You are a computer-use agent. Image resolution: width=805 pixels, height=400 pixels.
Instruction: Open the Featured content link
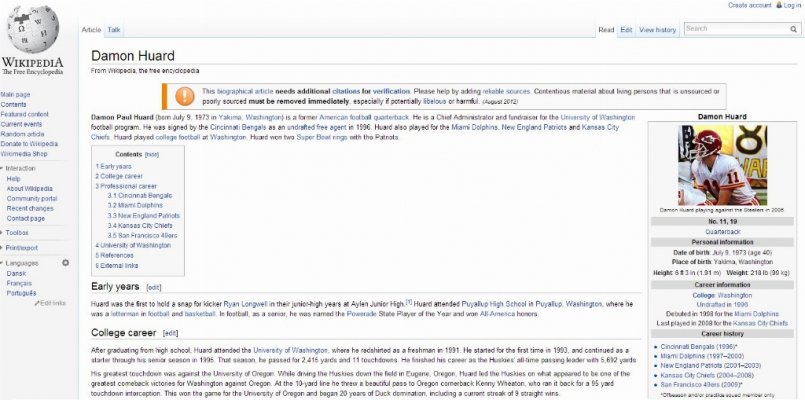(x=25, y=115)
